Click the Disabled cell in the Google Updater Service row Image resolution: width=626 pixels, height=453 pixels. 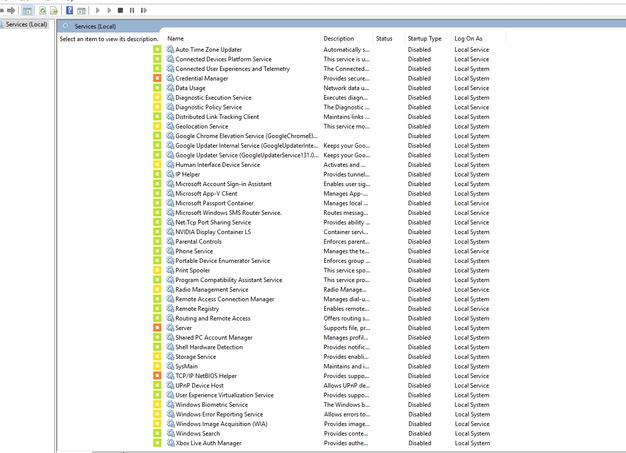419,155
